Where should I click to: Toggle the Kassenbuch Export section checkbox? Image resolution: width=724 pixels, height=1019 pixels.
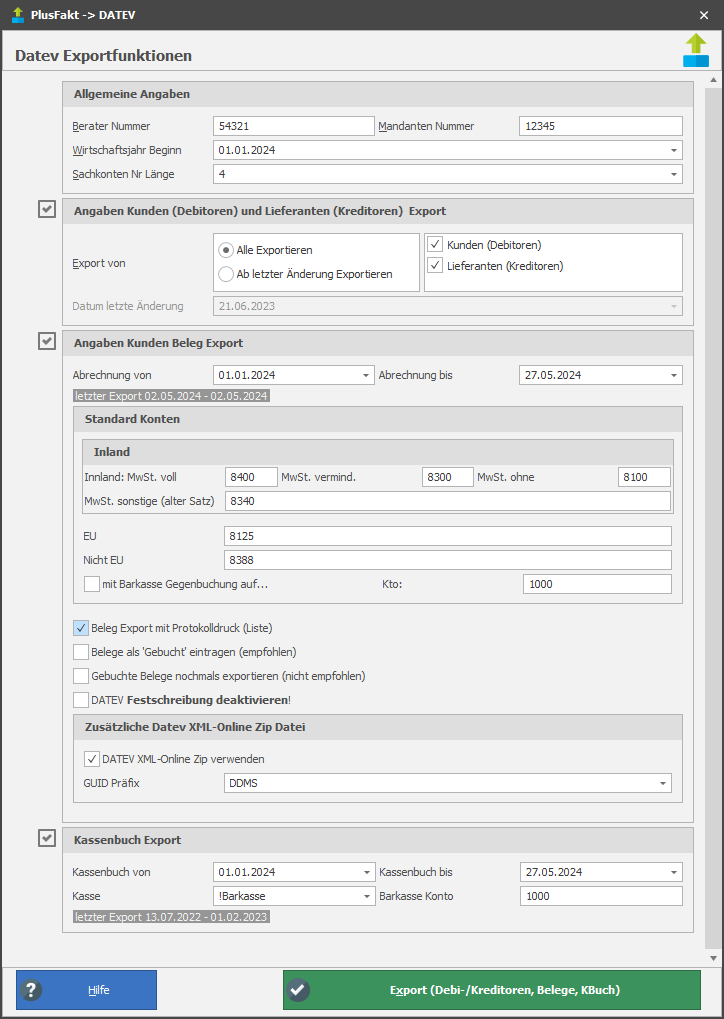(x=47, y=838)
